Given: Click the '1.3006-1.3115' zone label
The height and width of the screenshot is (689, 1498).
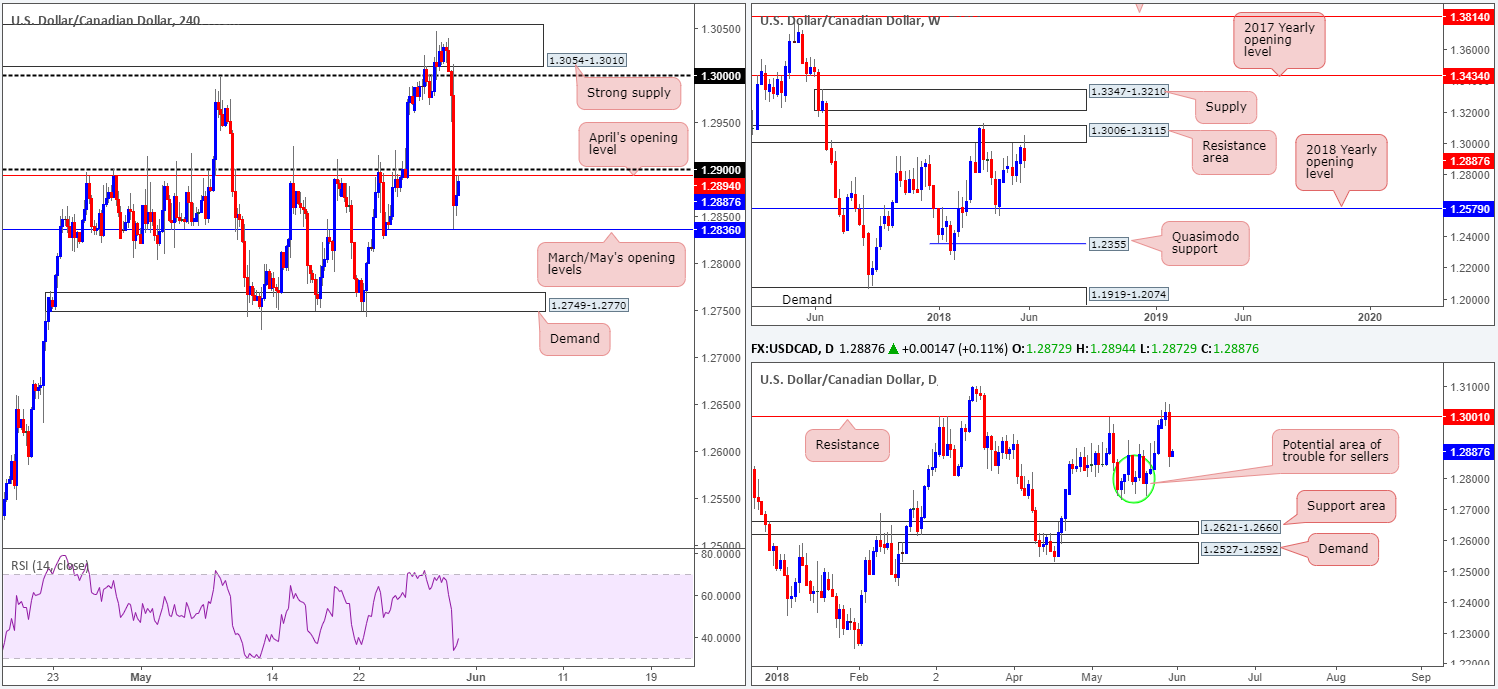Looking at the screenshot, I should 1129,131.
